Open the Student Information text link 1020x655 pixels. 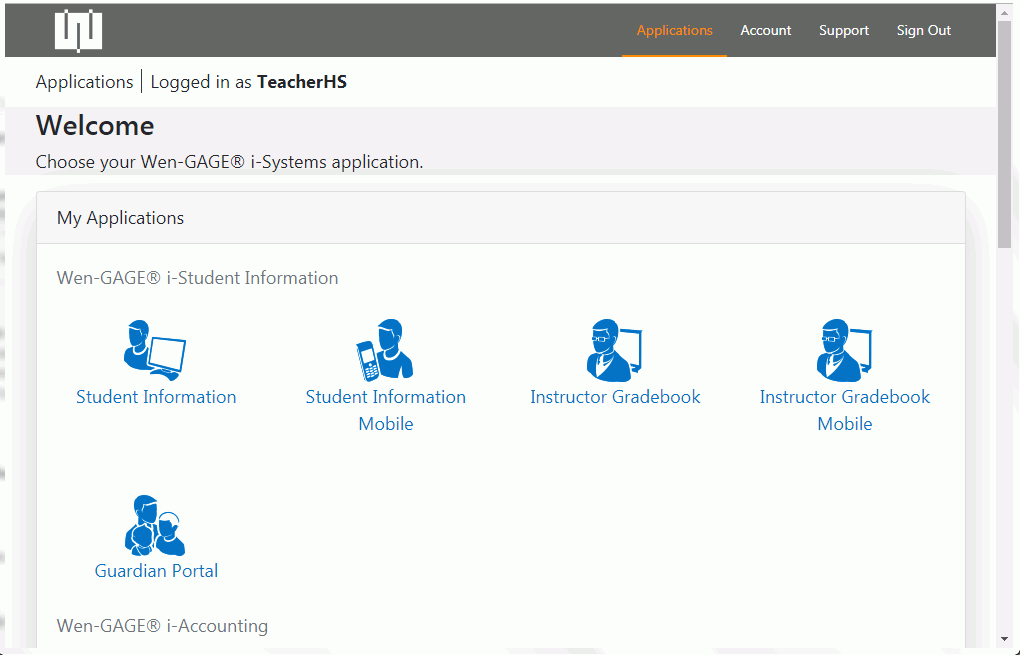[156, 397]
